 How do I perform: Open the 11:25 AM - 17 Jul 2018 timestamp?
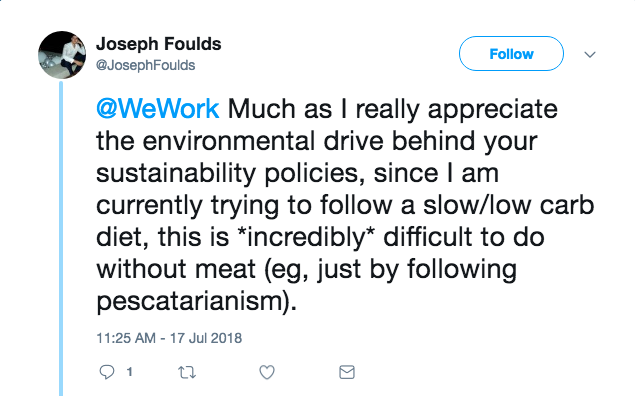[169, 338]
